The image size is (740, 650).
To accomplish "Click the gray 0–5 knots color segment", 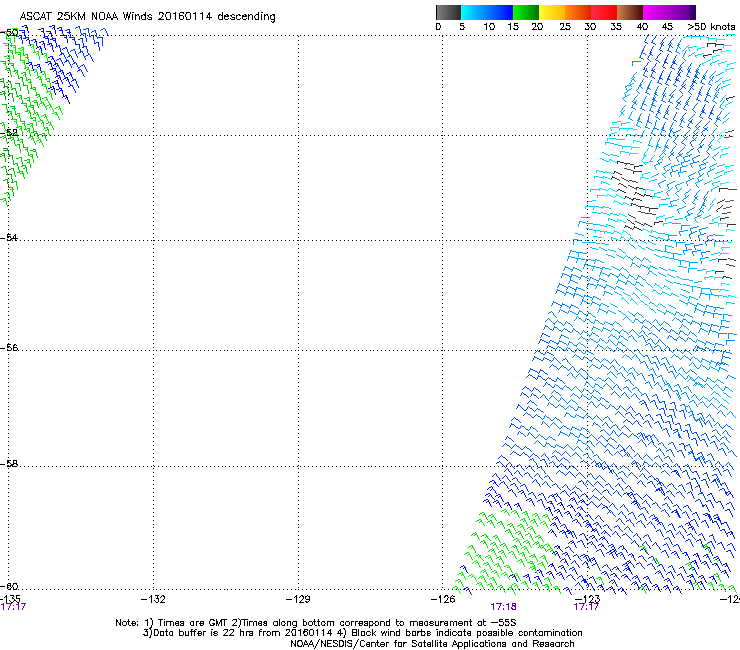I will 448,12.
